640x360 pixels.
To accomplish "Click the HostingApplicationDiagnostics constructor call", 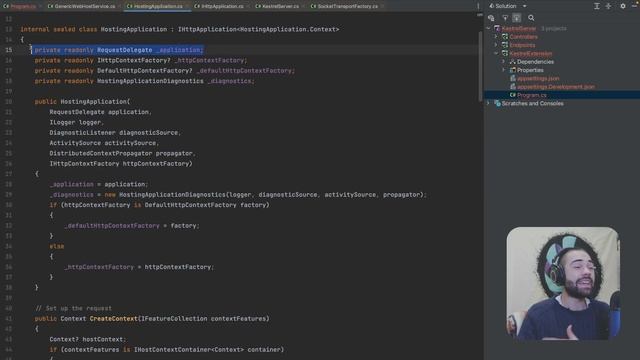I will point(172,195).
